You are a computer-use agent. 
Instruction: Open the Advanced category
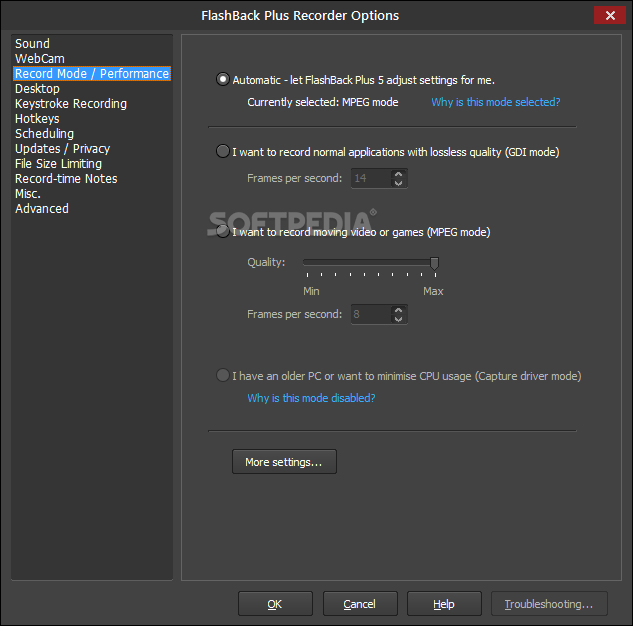point(42,209)
